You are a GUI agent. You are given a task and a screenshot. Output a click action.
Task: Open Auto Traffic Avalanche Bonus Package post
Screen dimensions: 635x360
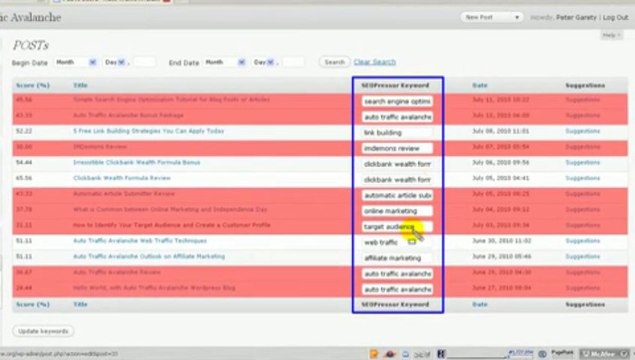tap(128, 115)
